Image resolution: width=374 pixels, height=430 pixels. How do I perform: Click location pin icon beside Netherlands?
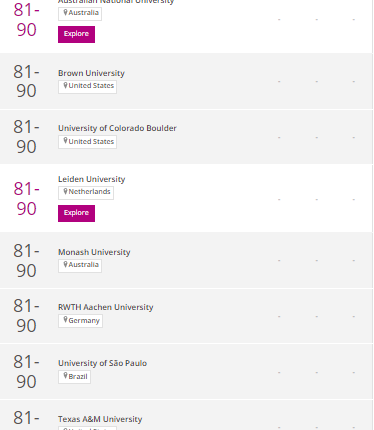pos(65,191)
